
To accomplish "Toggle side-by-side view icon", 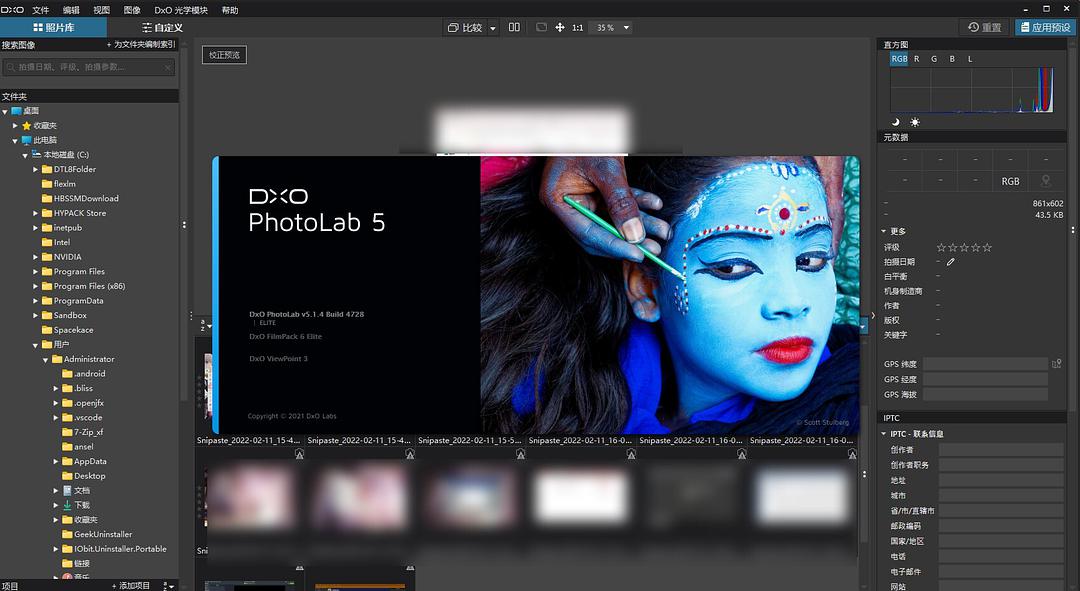I will point(514,27).
